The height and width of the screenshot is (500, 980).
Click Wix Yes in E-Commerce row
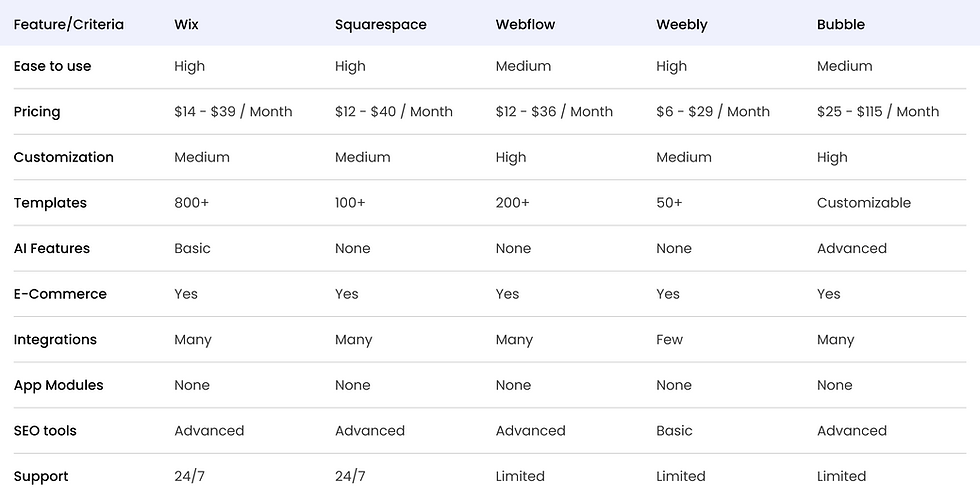click(186, 294)
